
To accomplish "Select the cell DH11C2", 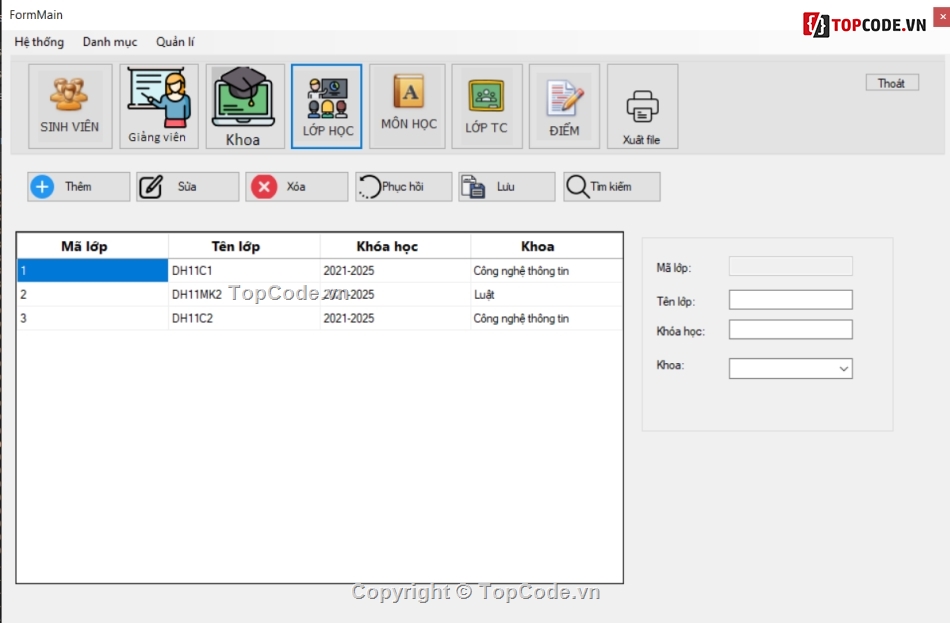I will coord(244,318).
